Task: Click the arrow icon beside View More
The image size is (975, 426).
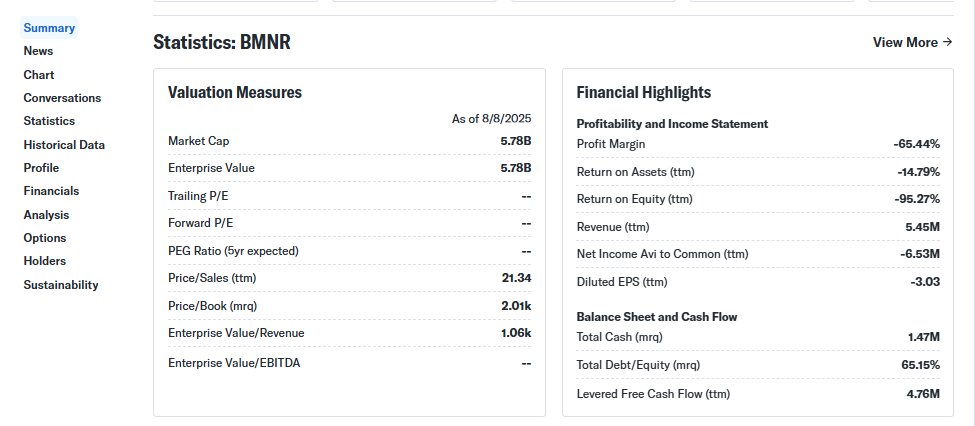Action: pyautogui.click(x=947, y=42)
